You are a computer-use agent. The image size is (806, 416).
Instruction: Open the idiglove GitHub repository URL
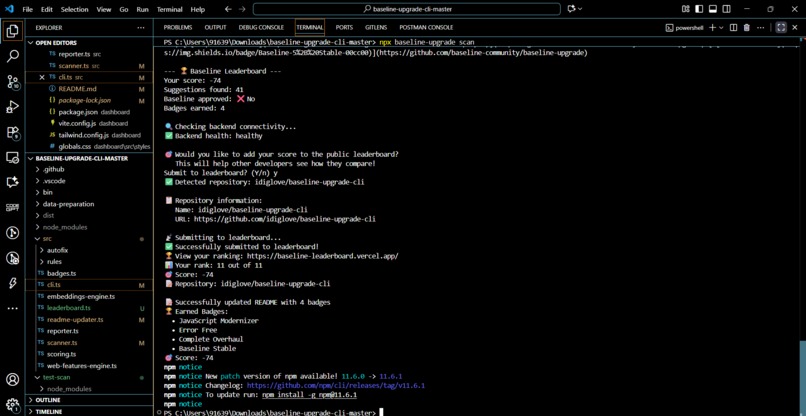284,219
